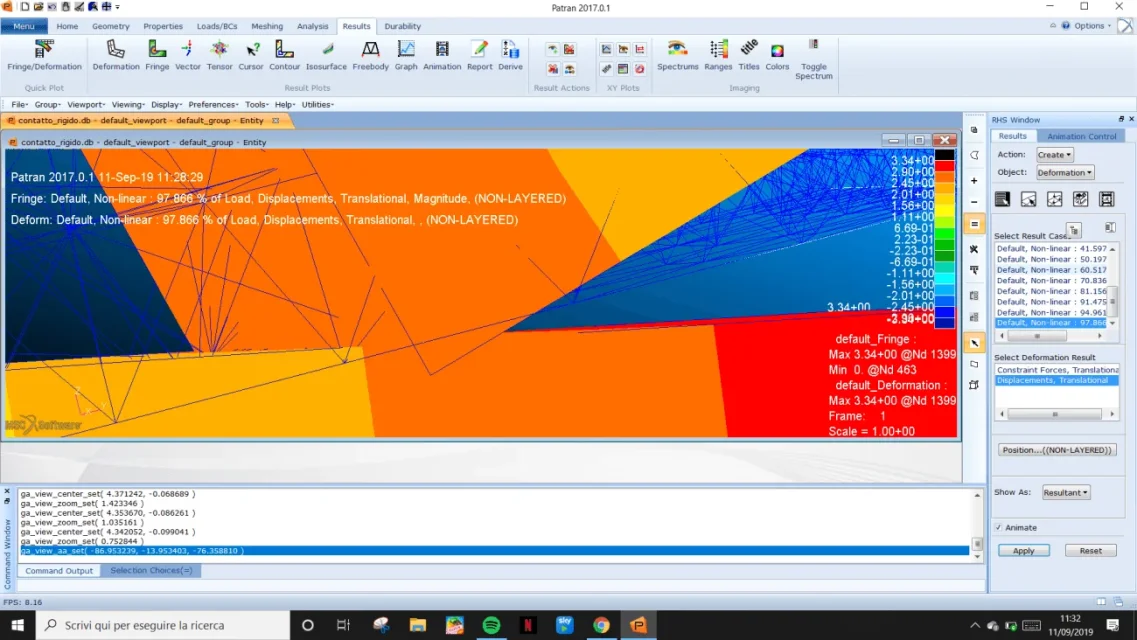1137x640 pixels.
Task: Switch to the Selection Choices(=) tab
Action: click(151, 570)
